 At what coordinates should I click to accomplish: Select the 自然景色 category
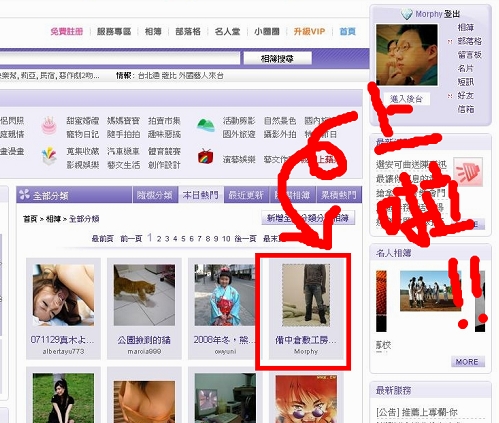tap(280, 121)
